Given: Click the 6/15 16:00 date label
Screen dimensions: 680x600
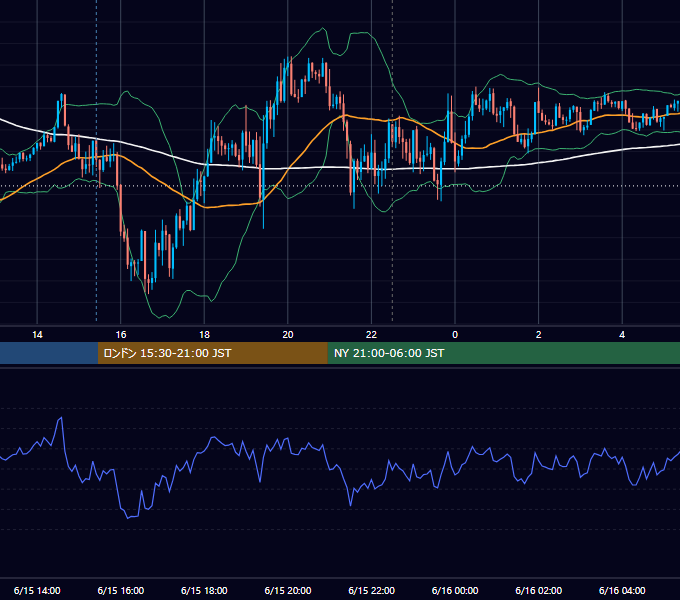Looking at the screenshot, I should point(121,590).
